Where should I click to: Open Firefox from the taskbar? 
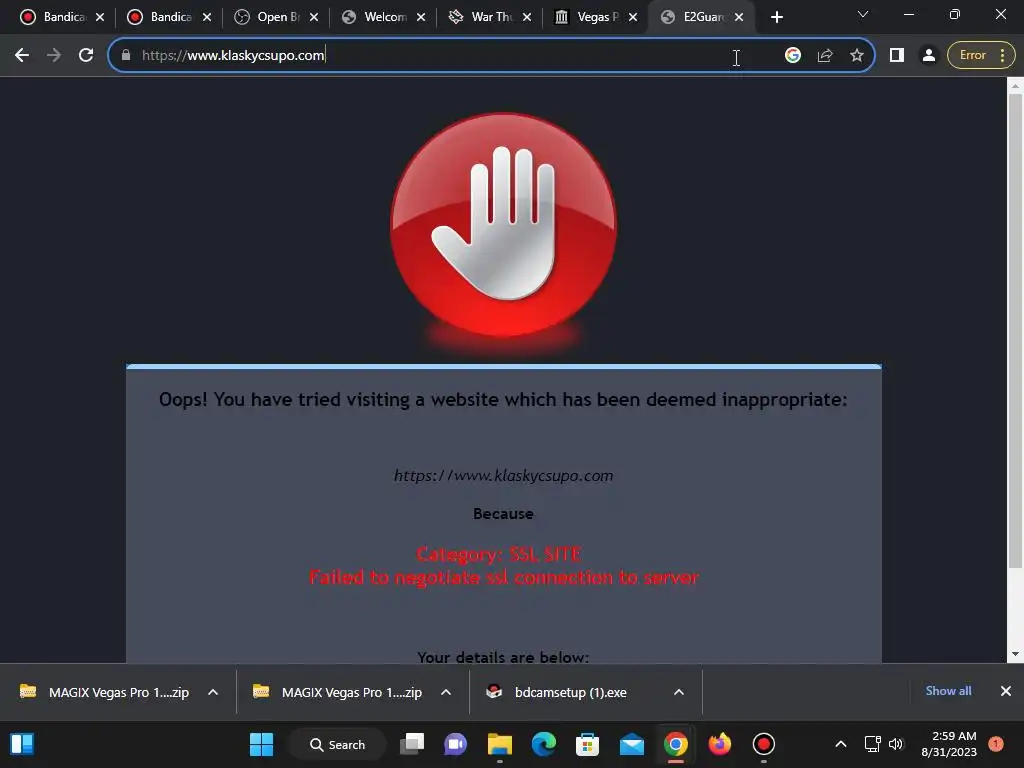[x=720, y=744]
